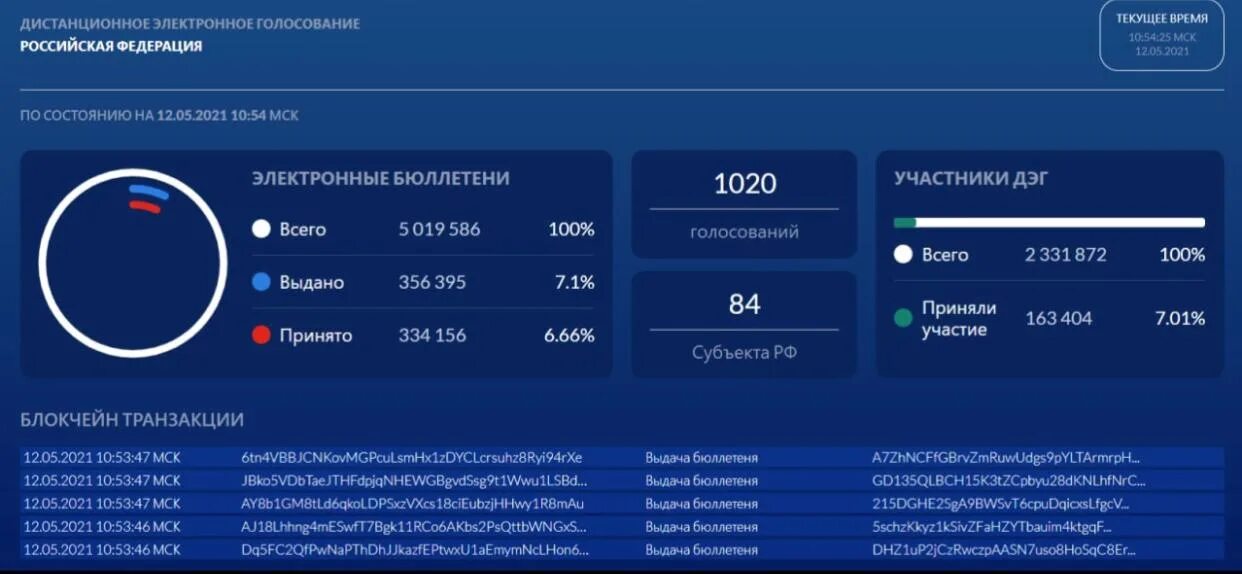Click the timestamp in the AJ18Lhhng row
The image size is (1242, 574).
101,526
